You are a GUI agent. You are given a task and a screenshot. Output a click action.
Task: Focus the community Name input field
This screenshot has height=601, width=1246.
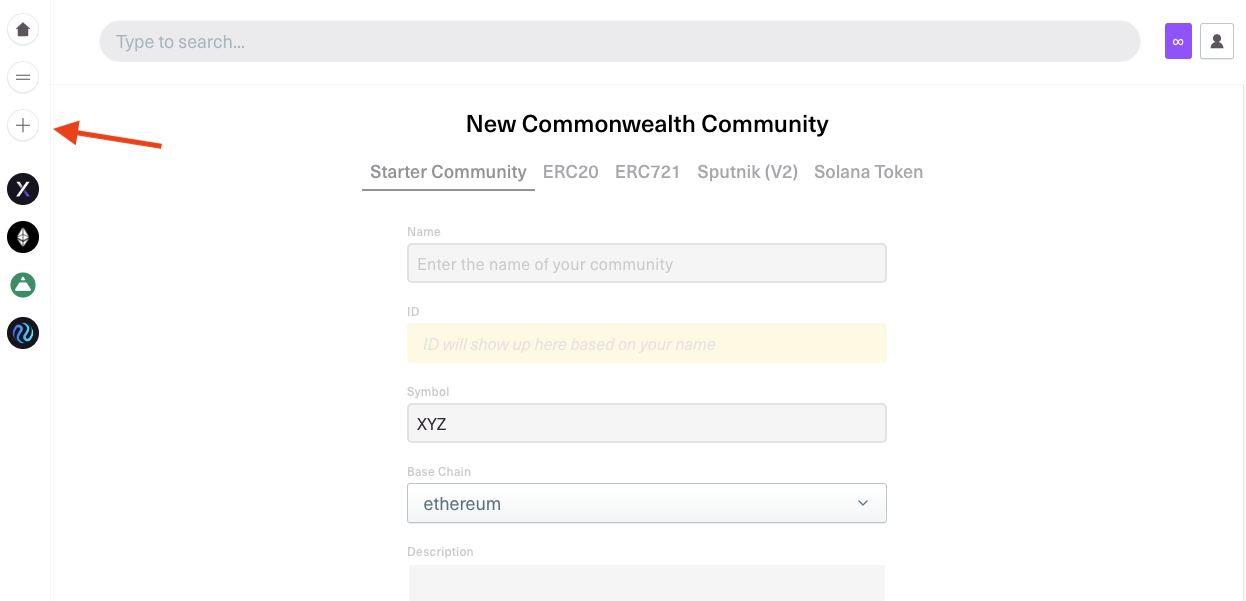pyautogui.click(x=646, y=264)
